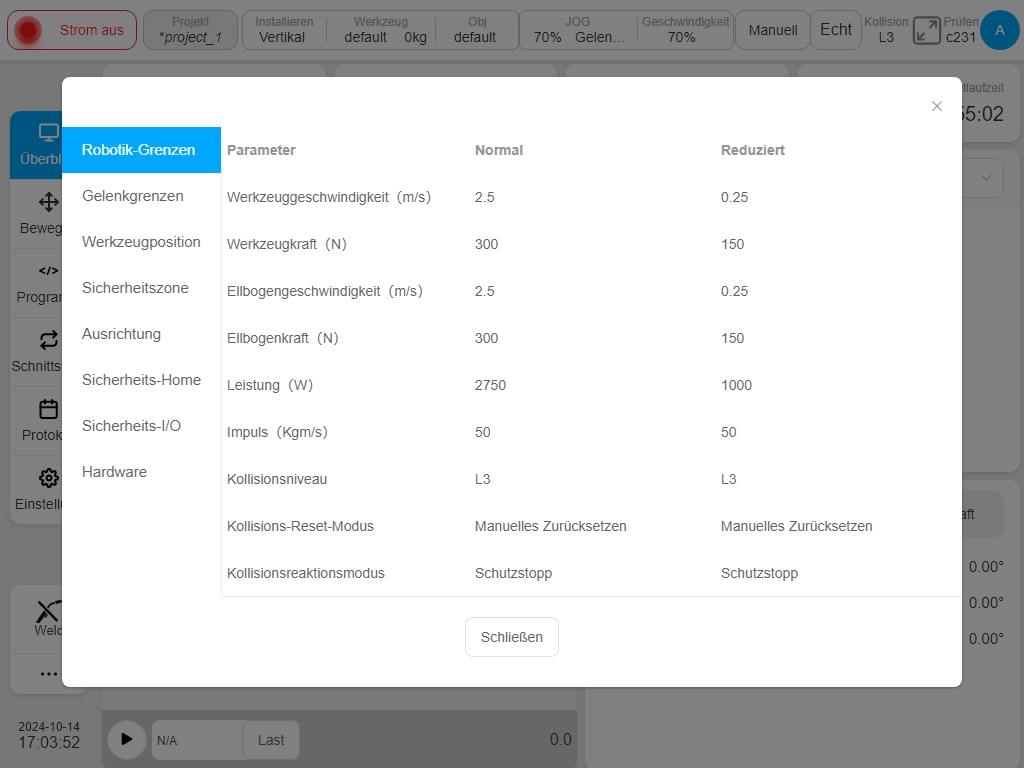Click Reduziert Schutzstopp reaction mode value
1024x768 pixels.
[x=759, y=573]
